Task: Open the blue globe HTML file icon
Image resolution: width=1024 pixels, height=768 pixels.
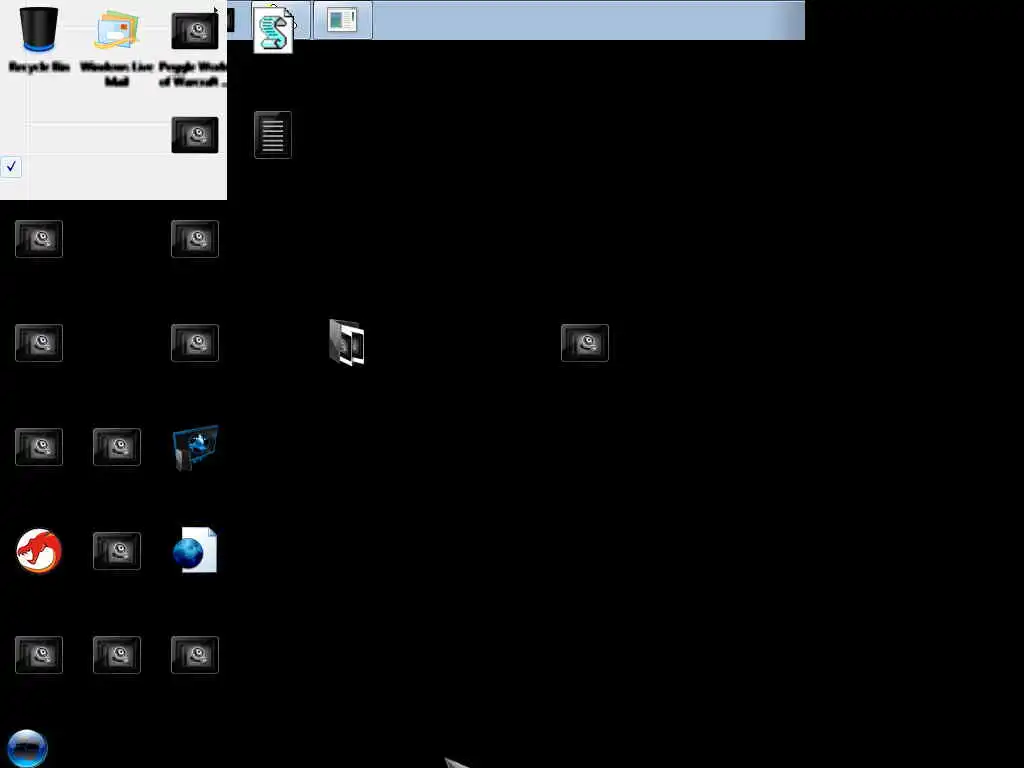Action: 195,550
